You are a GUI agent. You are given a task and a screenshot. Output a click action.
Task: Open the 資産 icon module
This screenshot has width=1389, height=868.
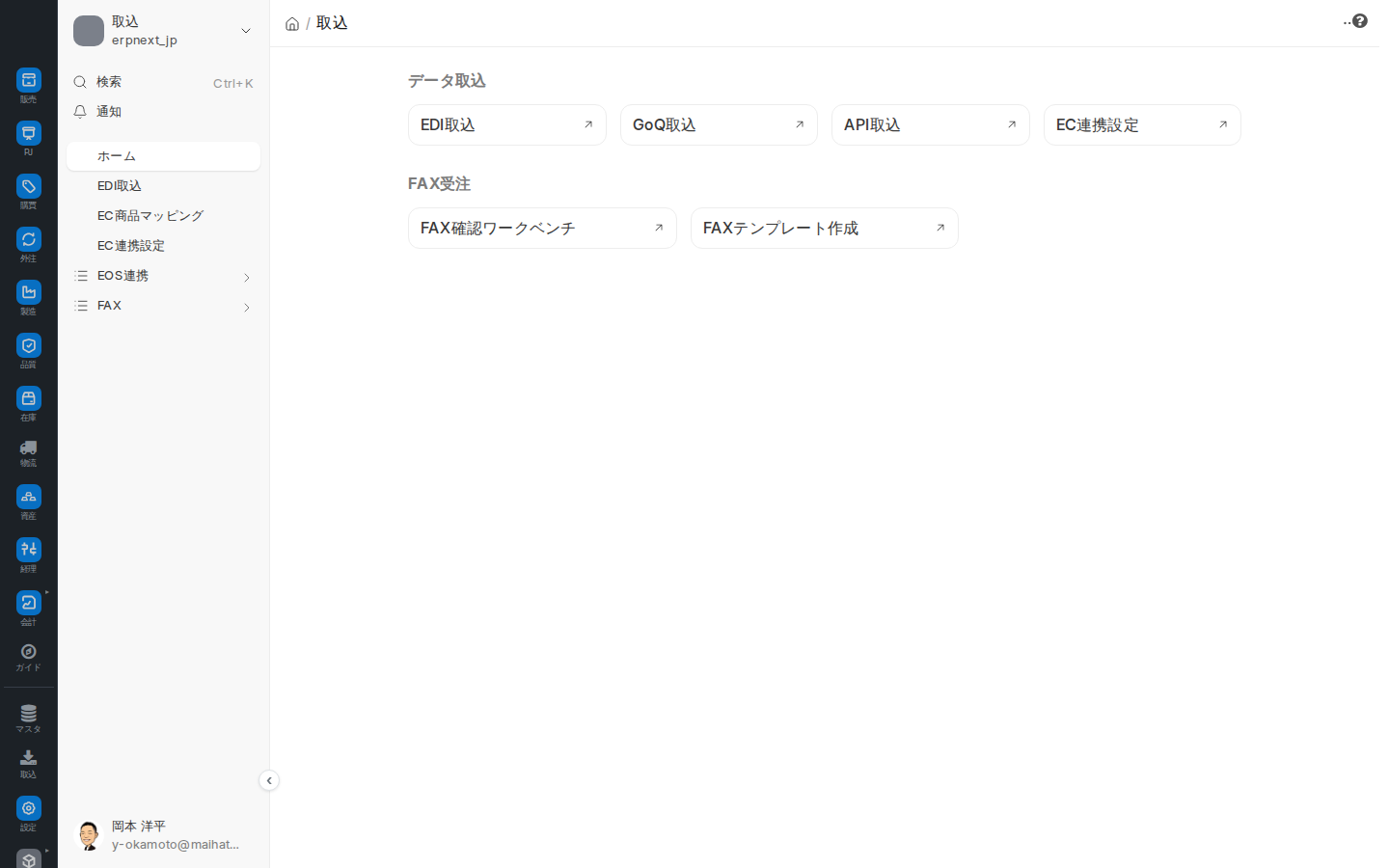point(29,497)
